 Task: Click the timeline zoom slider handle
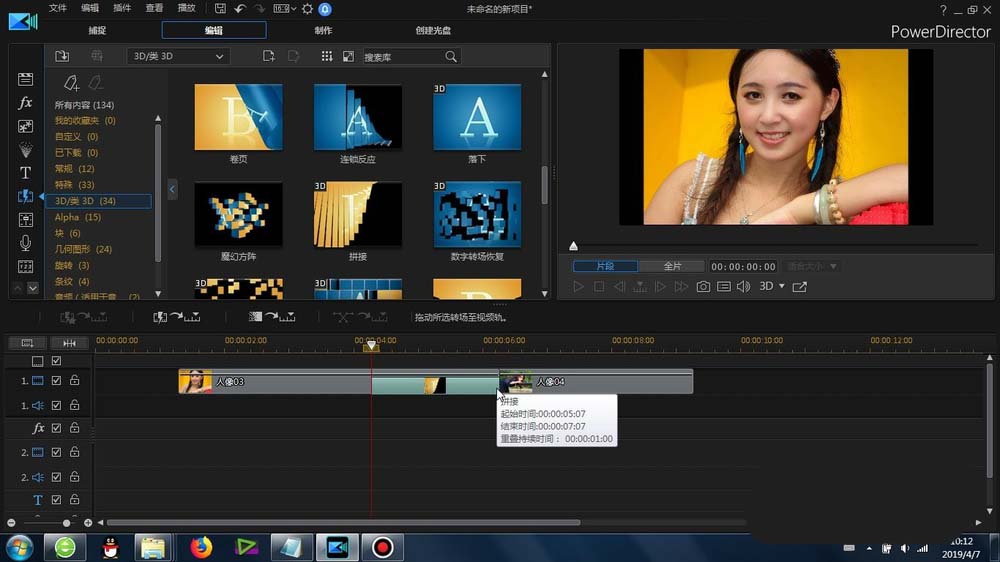(67, 523)
